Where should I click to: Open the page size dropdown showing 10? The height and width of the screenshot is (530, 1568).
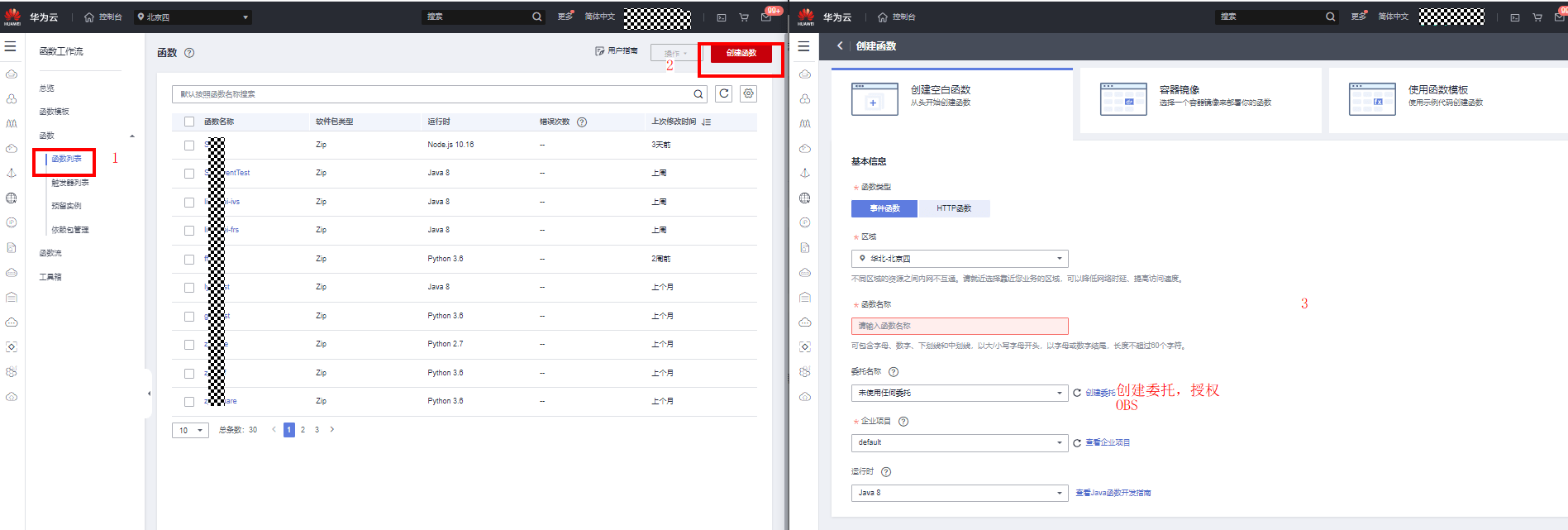point(190,430)
